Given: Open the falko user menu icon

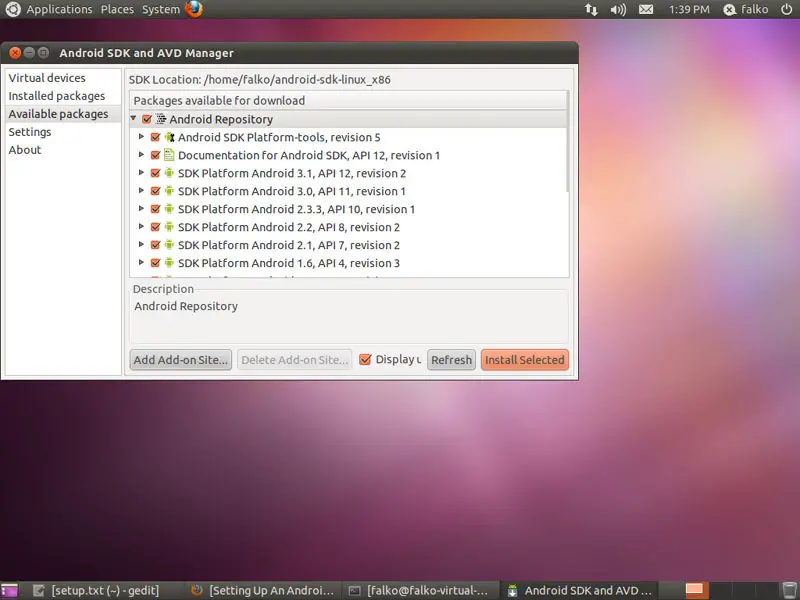Looking at the screenshot, I should click(730, 9).
